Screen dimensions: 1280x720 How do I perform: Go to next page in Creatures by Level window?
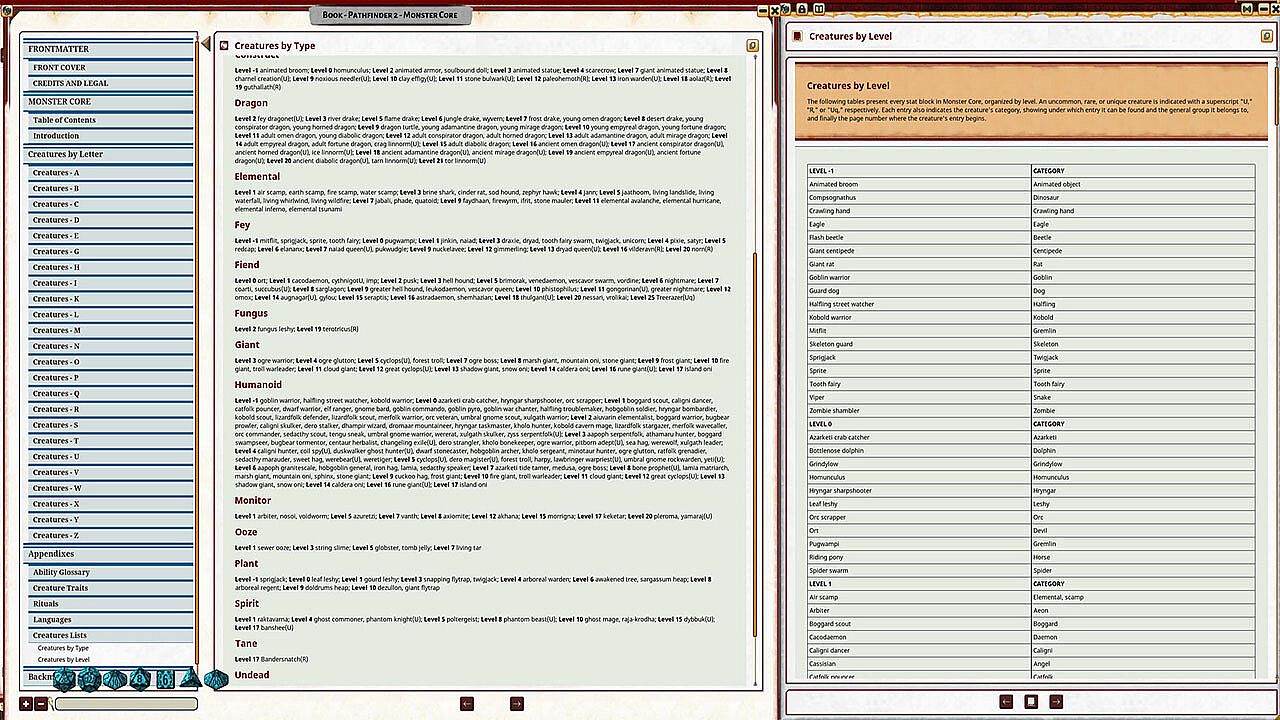click(x=1056, y=702)
